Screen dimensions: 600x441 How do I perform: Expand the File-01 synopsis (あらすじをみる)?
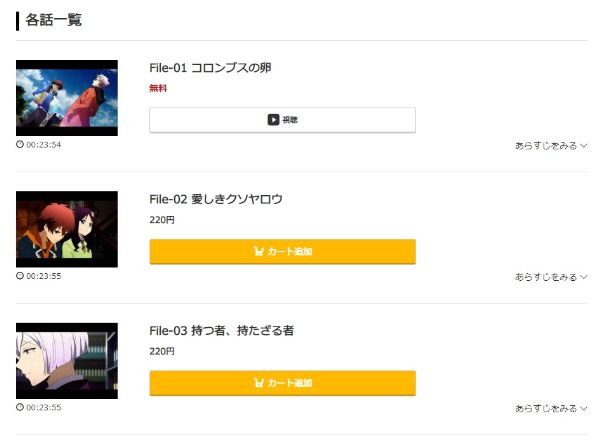pyautogui.click(x=551, y=145)
